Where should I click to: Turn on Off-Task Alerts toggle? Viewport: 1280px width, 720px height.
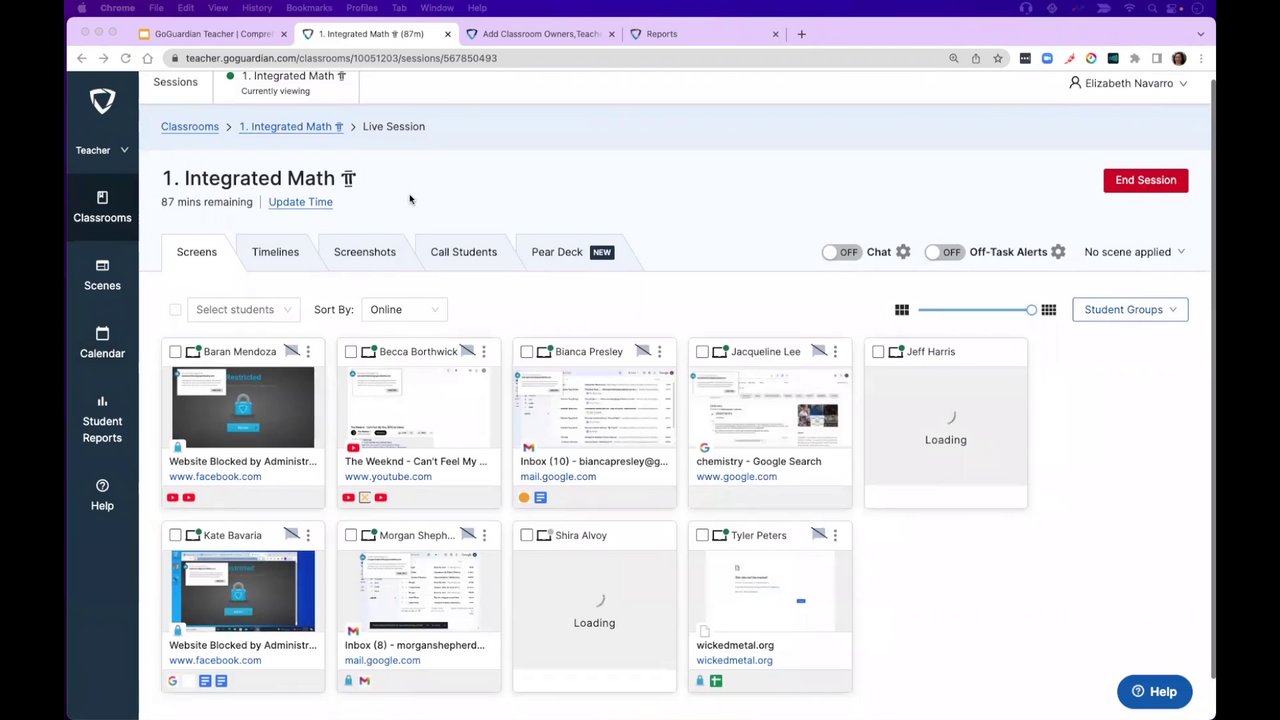click(x=943, y=252)
